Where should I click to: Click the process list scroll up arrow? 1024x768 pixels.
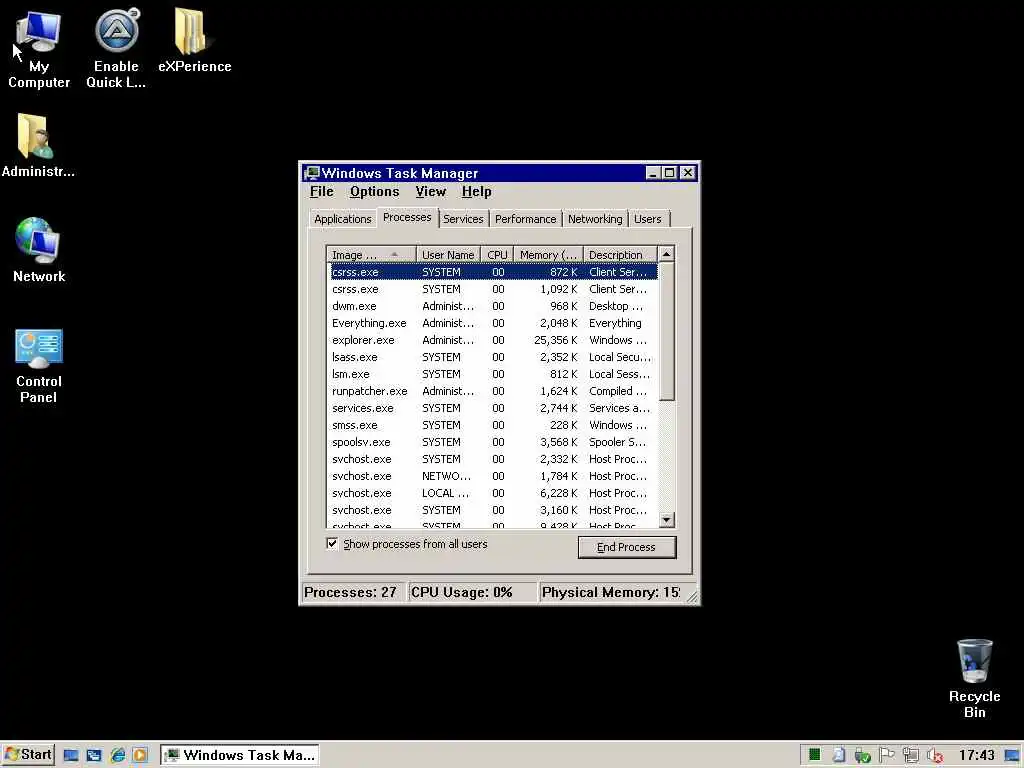[x=666, y=254]
